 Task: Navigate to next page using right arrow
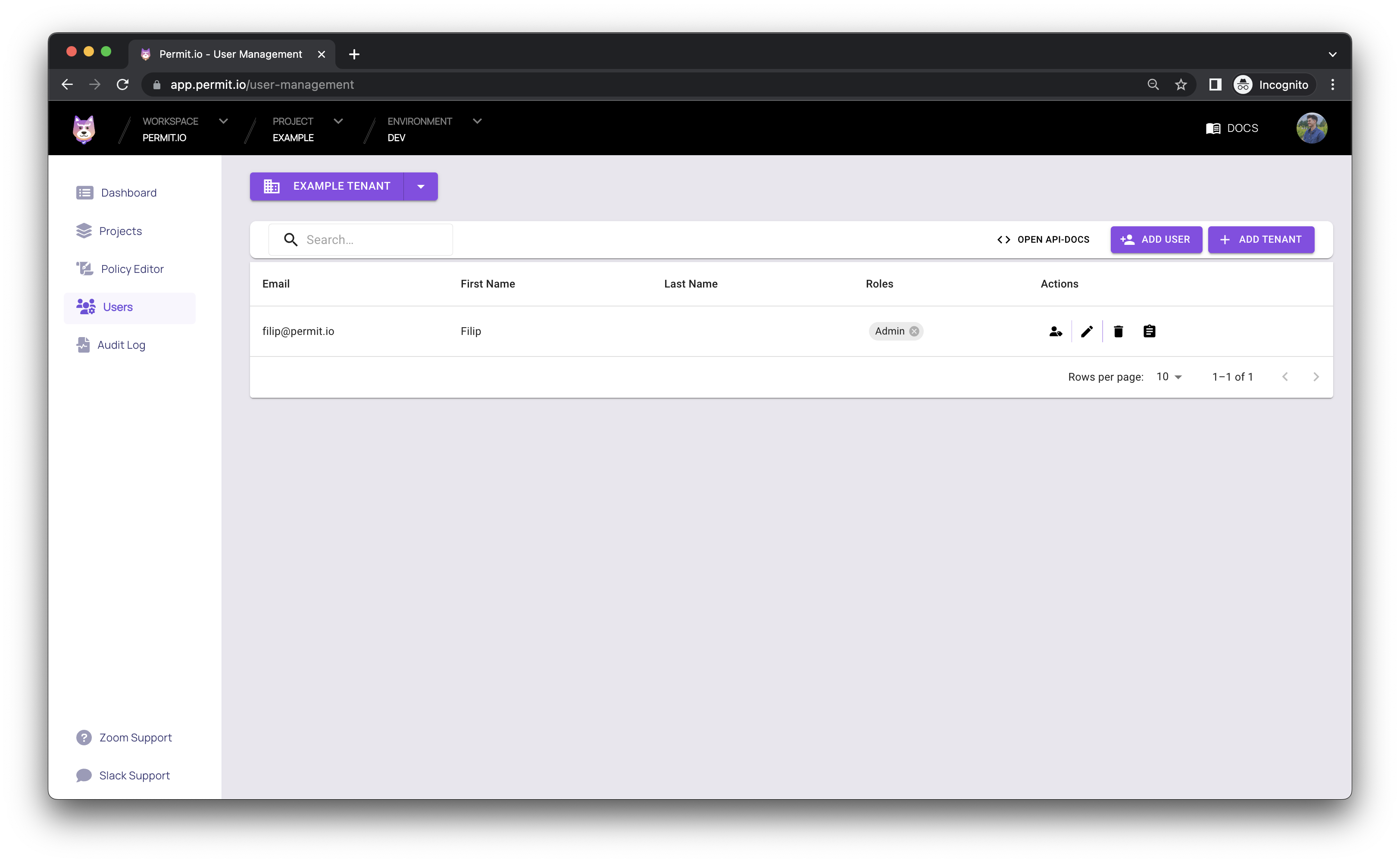pyautogui.click(x=1317, y=377)
